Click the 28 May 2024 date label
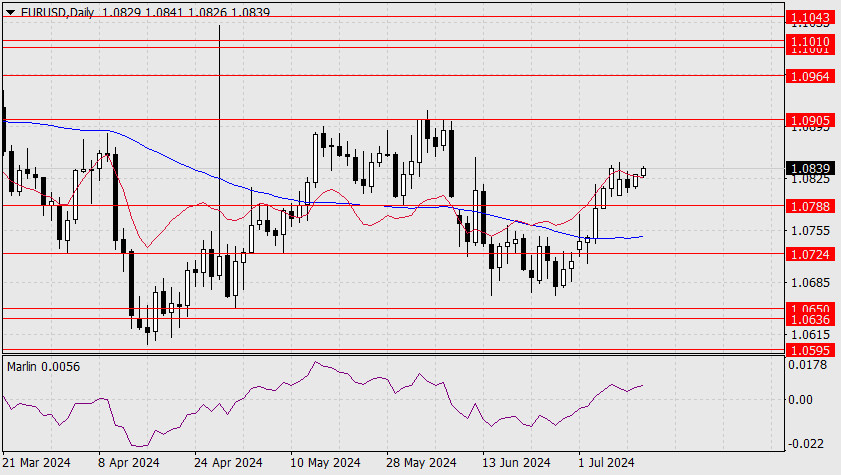 (421, 462)
